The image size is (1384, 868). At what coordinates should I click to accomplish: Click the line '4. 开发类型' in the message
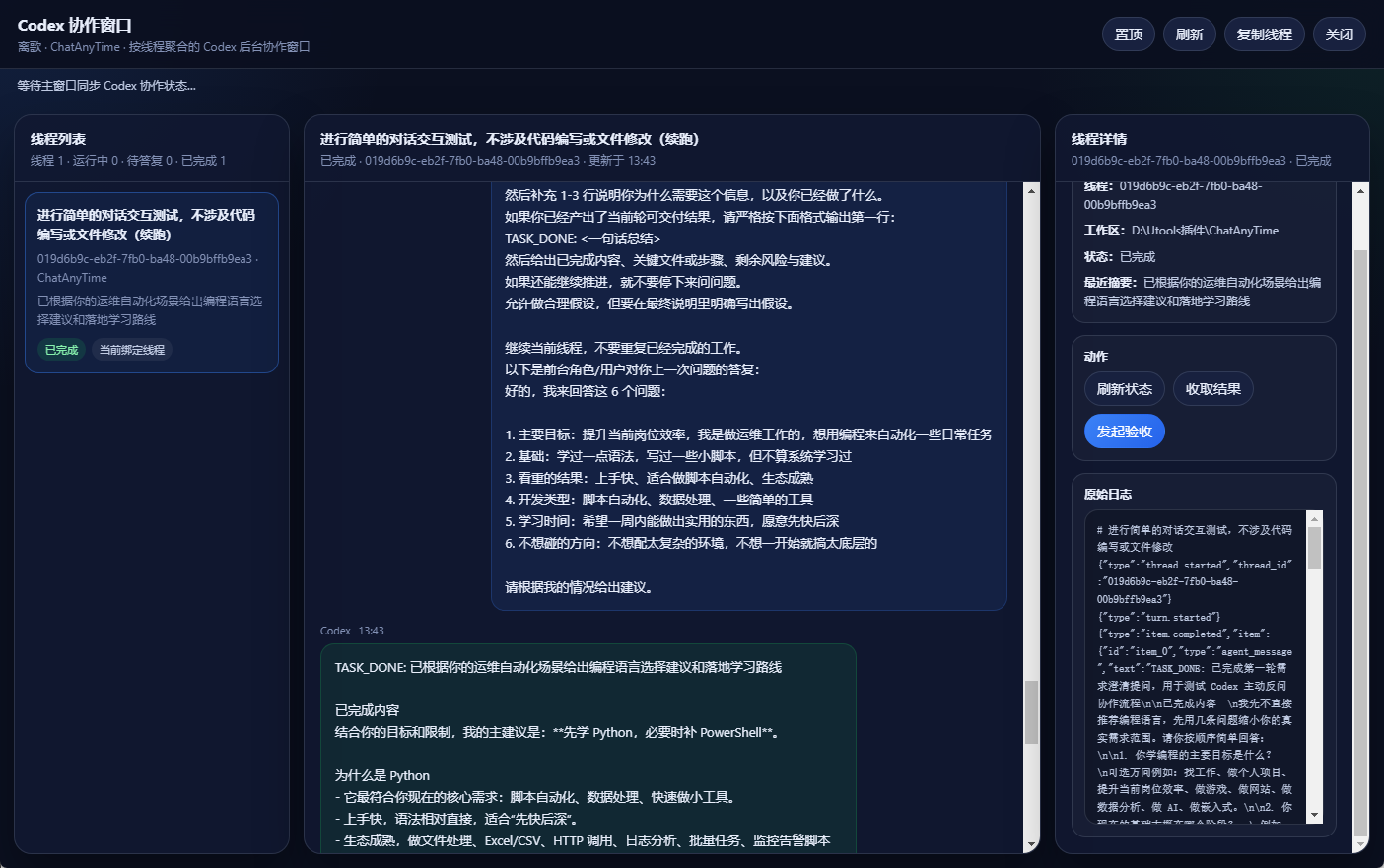coord(659,500)
